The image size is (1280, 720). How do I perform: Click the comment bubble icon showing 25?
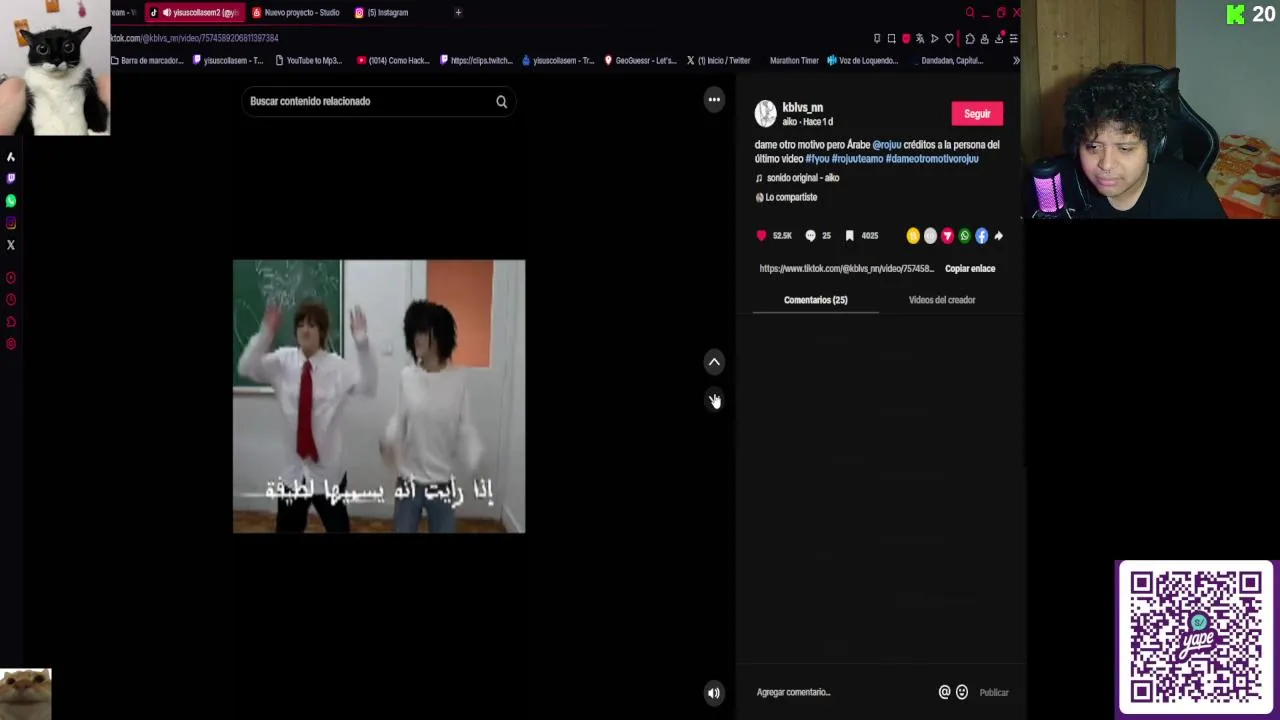click(810, 236)
